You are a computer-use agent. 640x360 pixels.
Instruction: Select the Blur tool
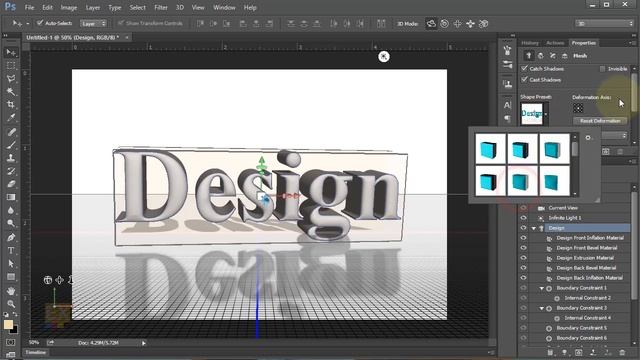pyautogui.click(x=11, y=210)
